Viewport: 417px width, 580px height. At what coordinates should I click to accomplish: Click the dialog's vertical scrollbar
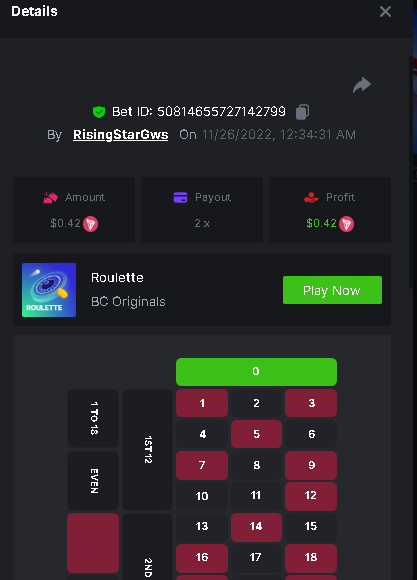411,172
